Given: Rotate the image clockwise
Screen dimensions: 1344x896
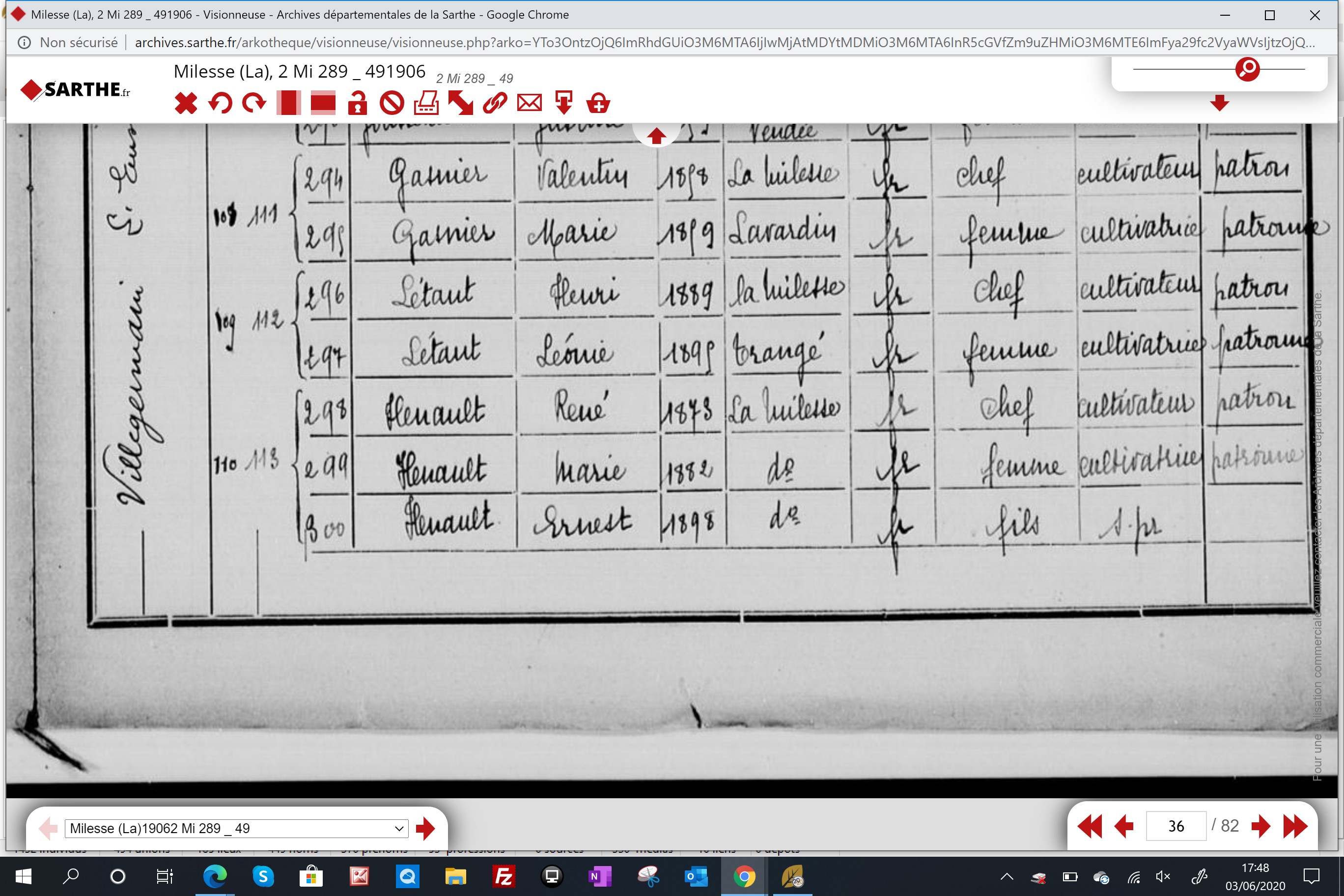Looking at the screenshot, I should [x=254, y=104].
